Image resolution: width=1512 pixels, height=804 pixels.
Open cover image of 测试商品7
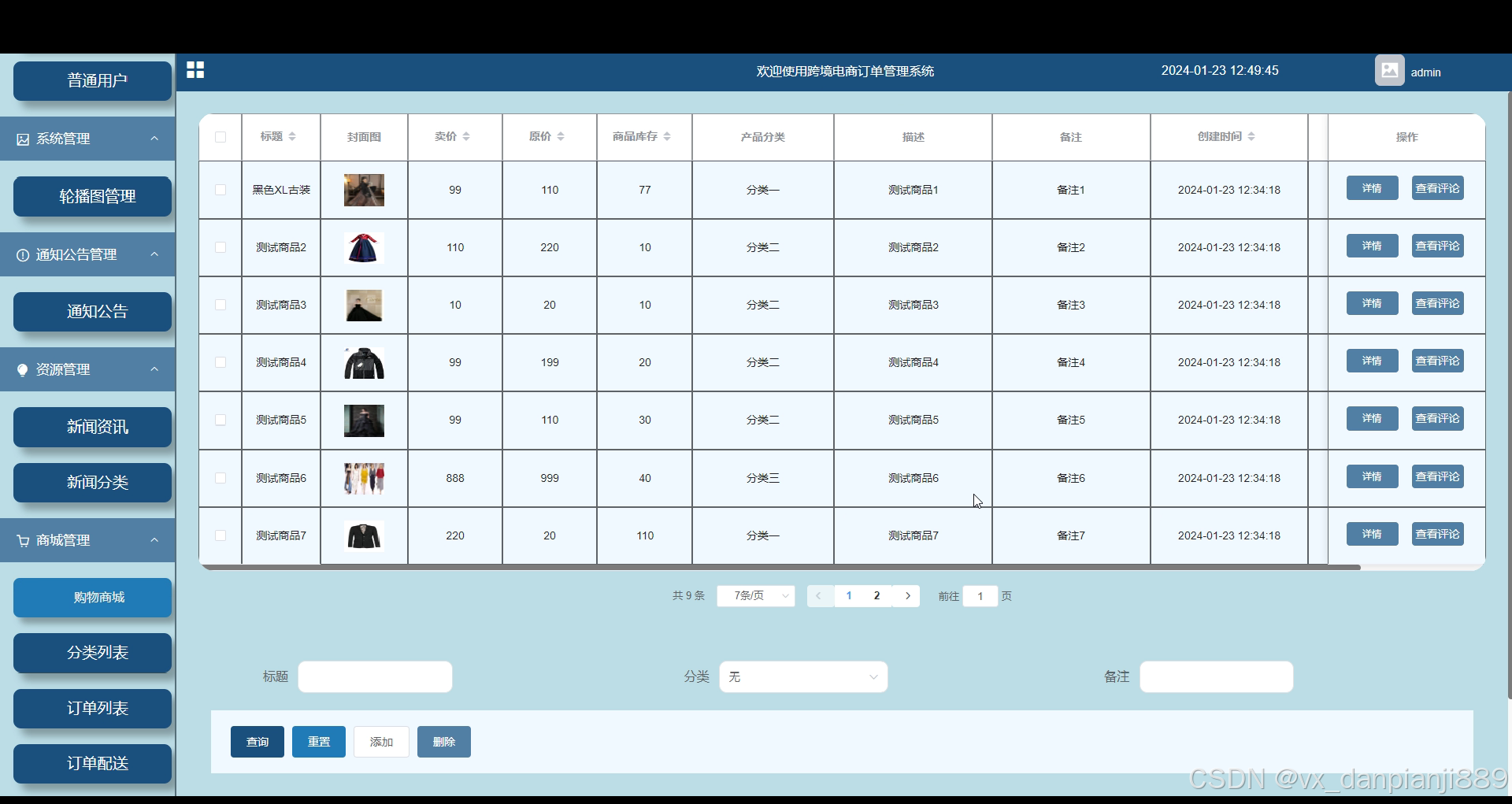pyautogui.click(x=364, y=535)
